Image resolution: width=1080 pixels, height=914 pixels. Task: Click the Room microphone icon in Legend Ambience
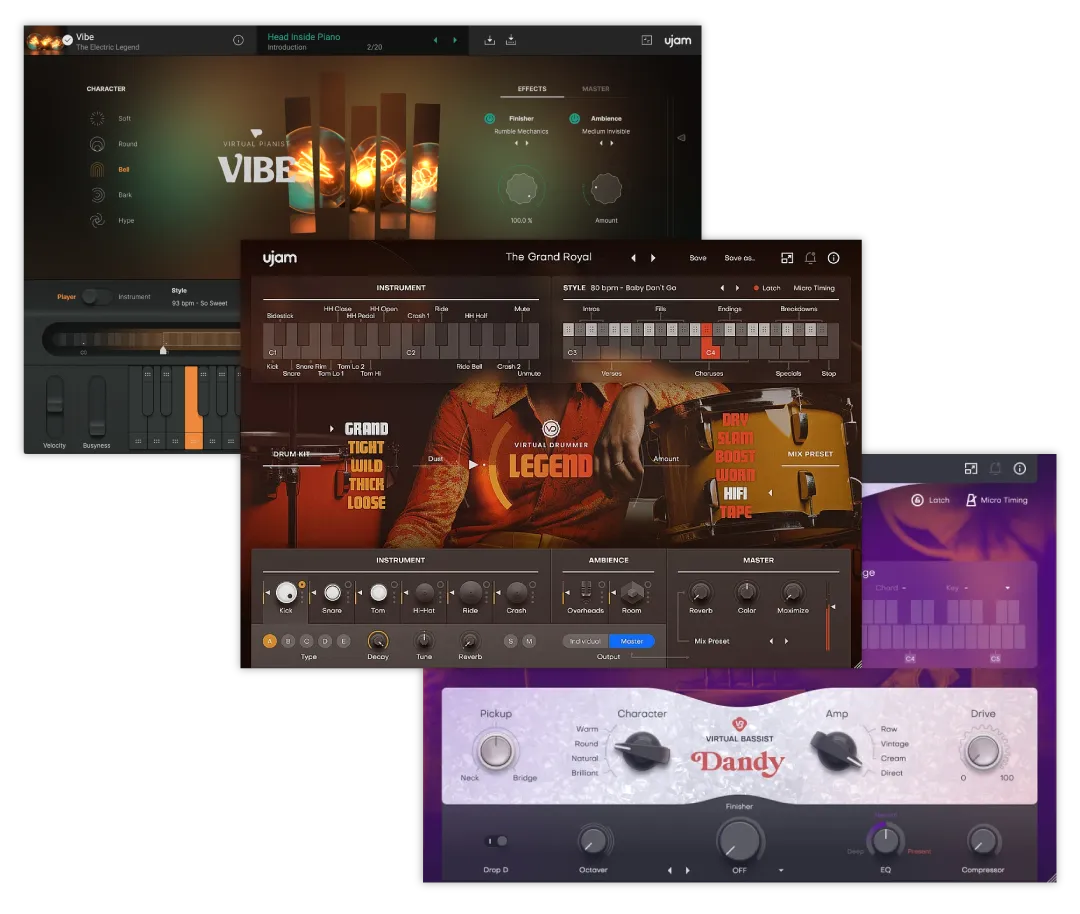pyautogui.click(x=632, y=592)
